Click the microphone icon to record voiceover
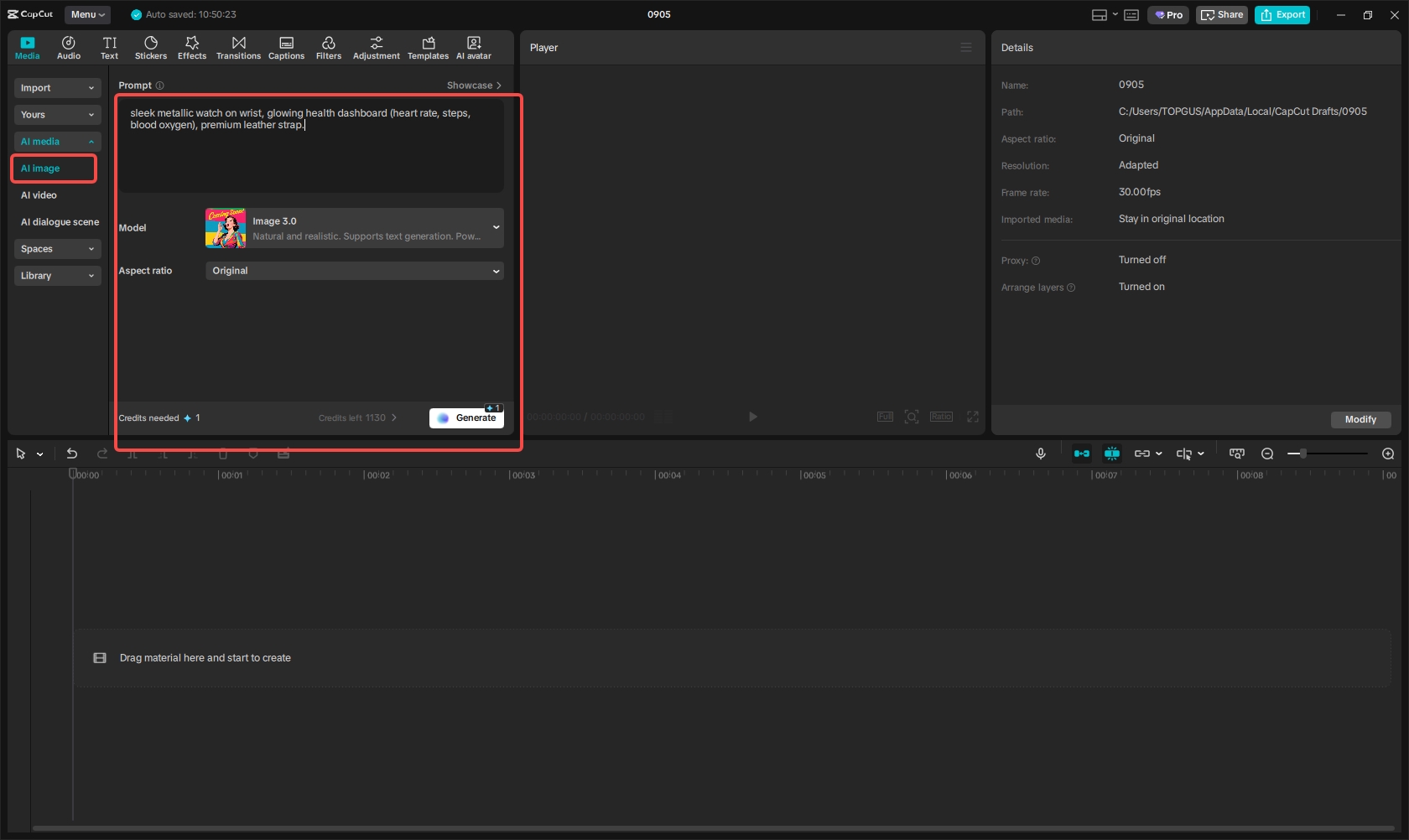Screen dimensions: 1409x840 (1040, 454)
